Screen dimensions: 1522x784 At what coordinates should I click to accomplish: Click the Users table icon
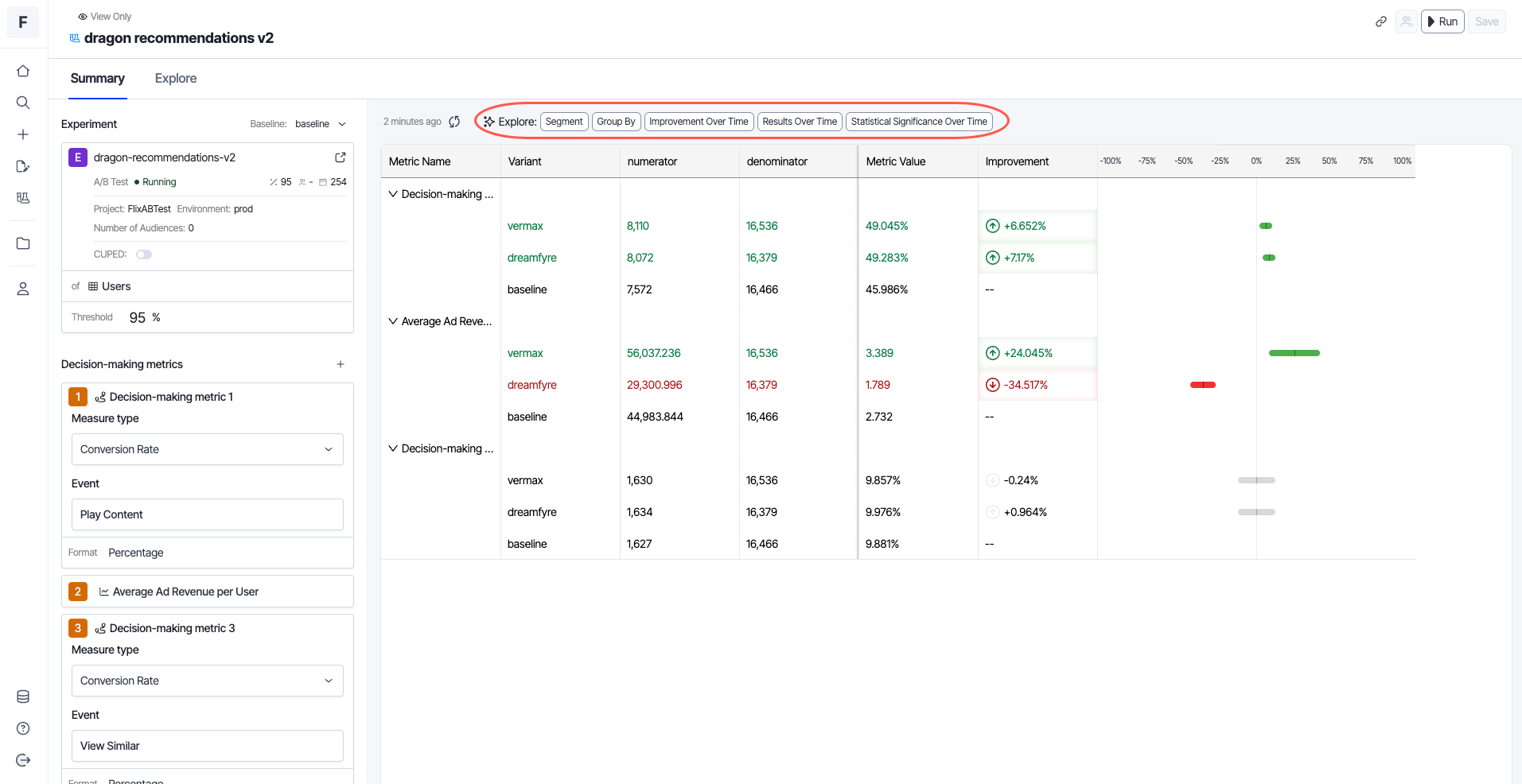coord(93,286)
